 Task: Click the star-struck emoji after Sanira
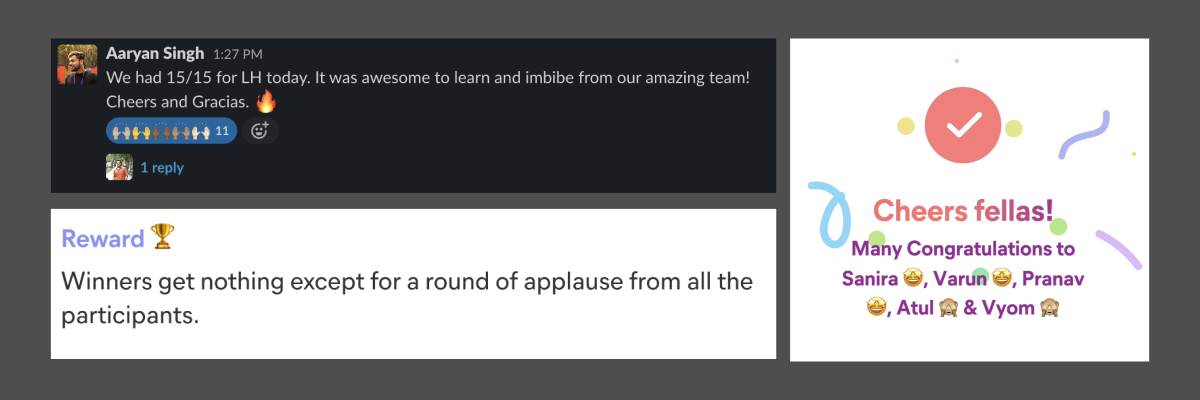click(911, 278)
